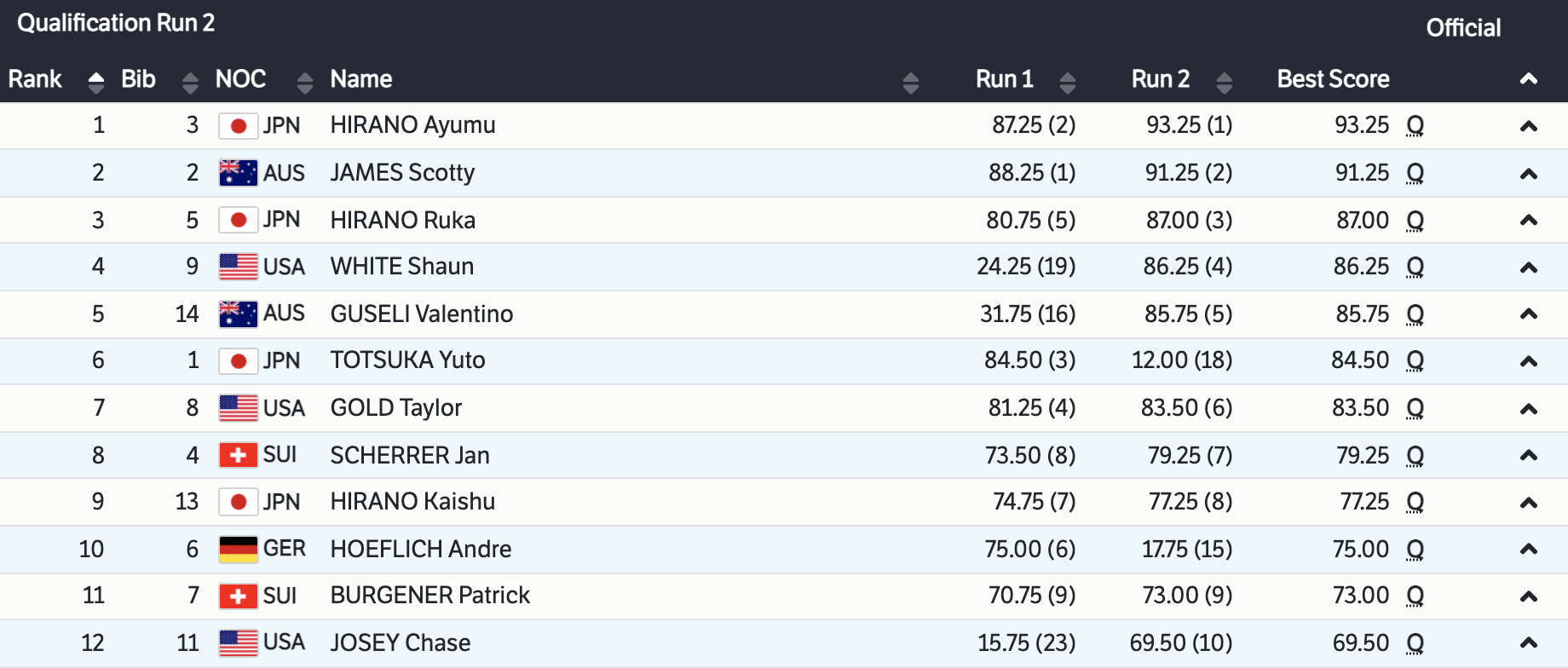
Task: Open athlete name GUSELI Valentino
Action: [421, 314]
